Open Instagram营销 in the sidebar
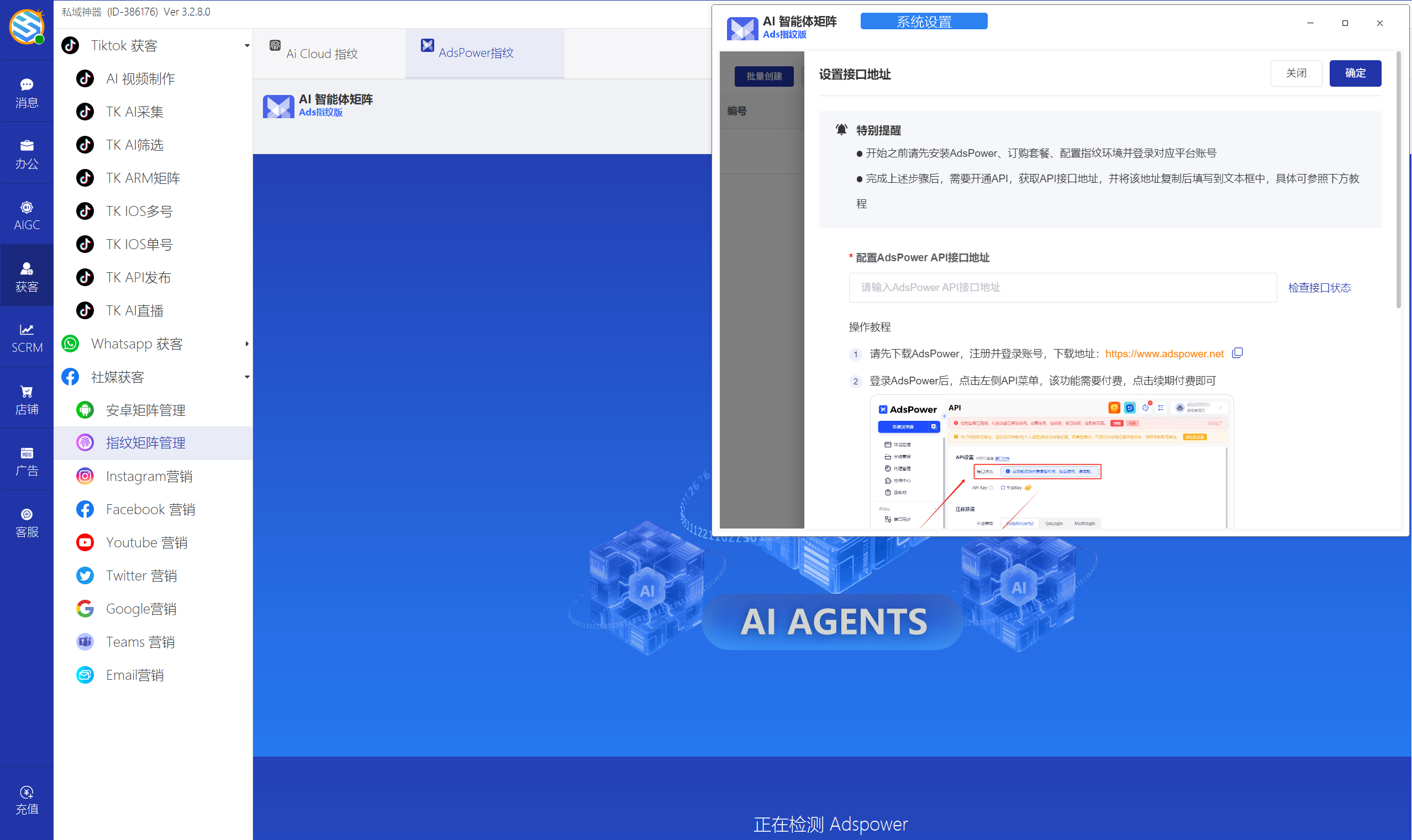The width and height of the screenshot is (1412, 840). tap(149, 476)
